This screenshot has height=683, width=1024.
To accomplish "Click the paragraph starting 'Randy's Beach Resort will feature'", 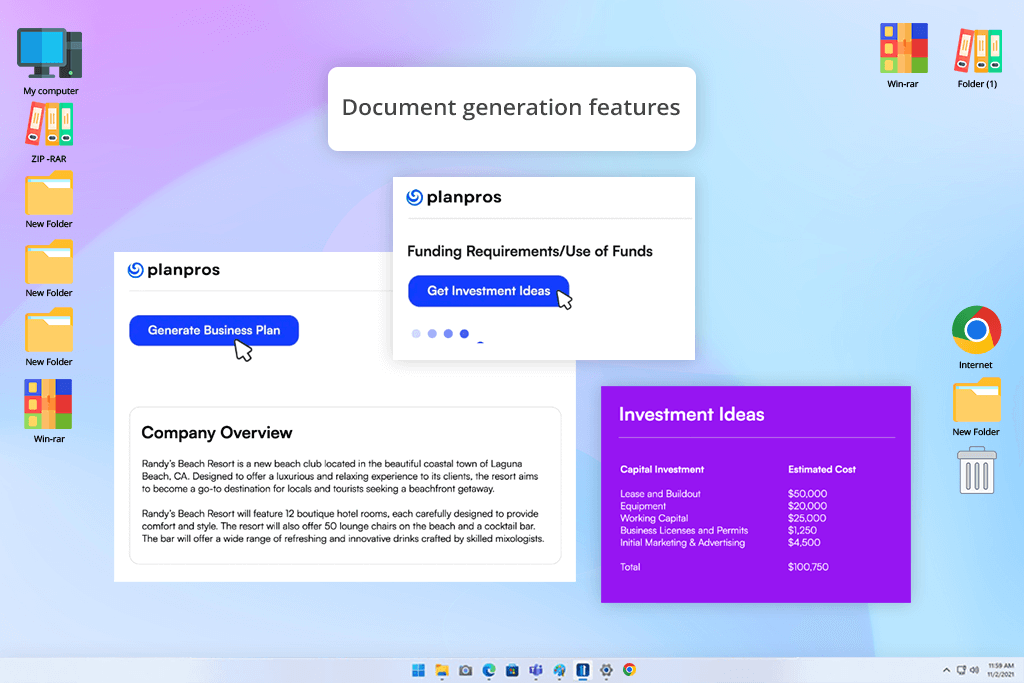I will pos(343,526).
